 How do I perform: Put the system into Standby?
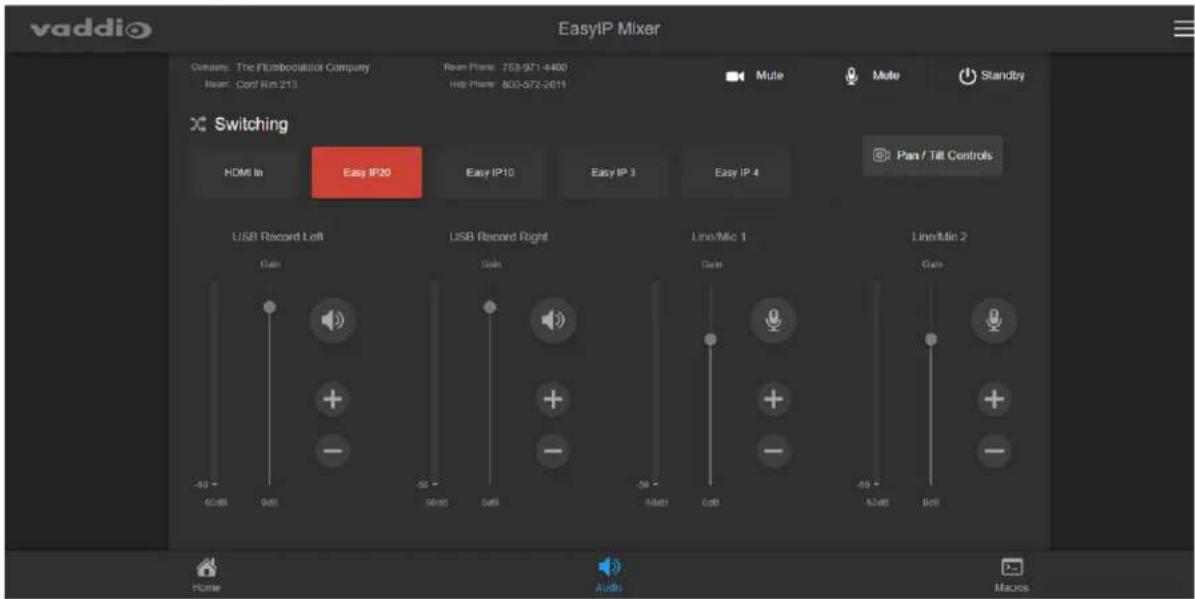pos(991,75)
